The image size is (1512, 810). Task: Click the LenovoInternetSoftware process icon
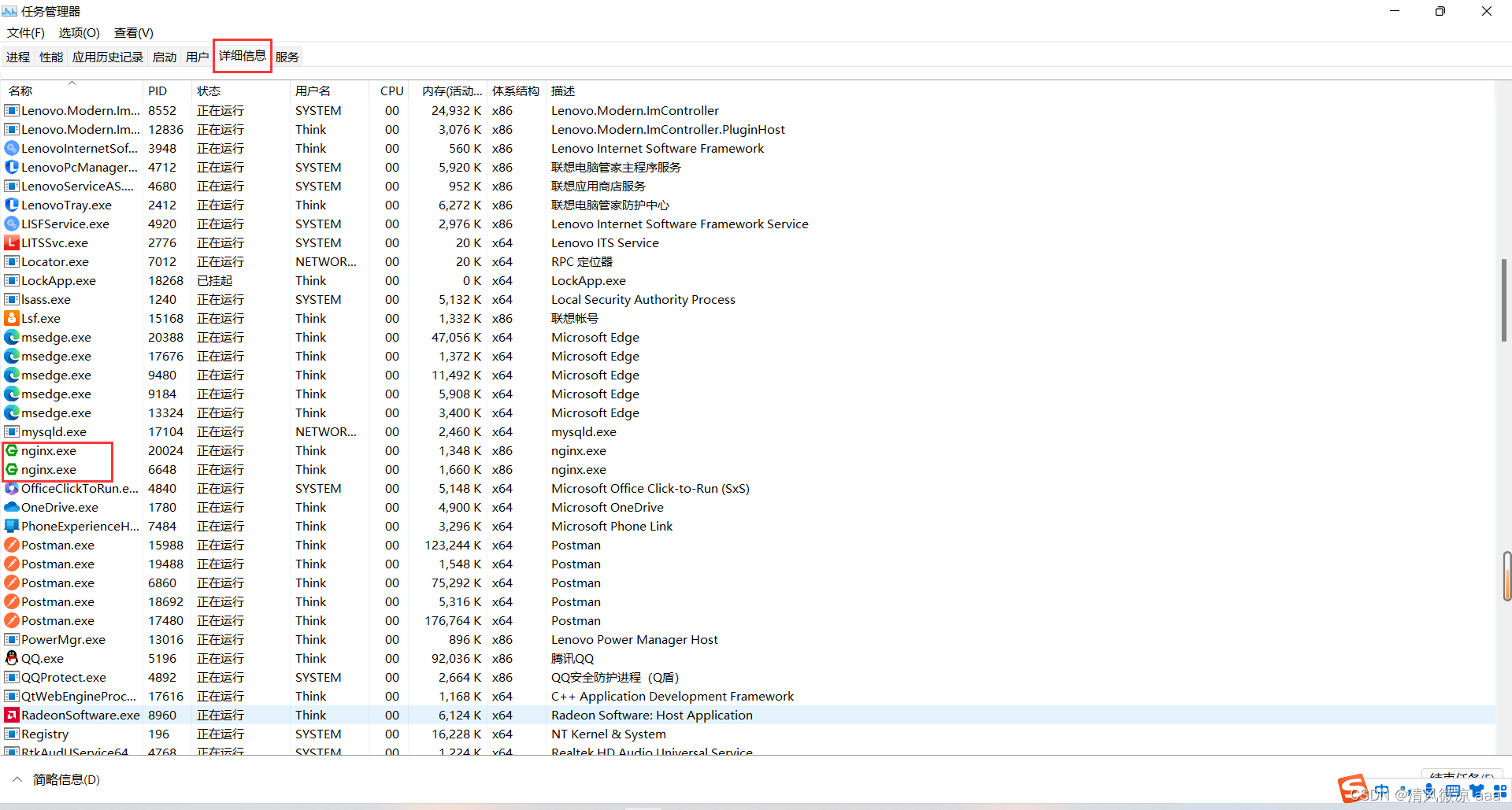tap(12, 148)
